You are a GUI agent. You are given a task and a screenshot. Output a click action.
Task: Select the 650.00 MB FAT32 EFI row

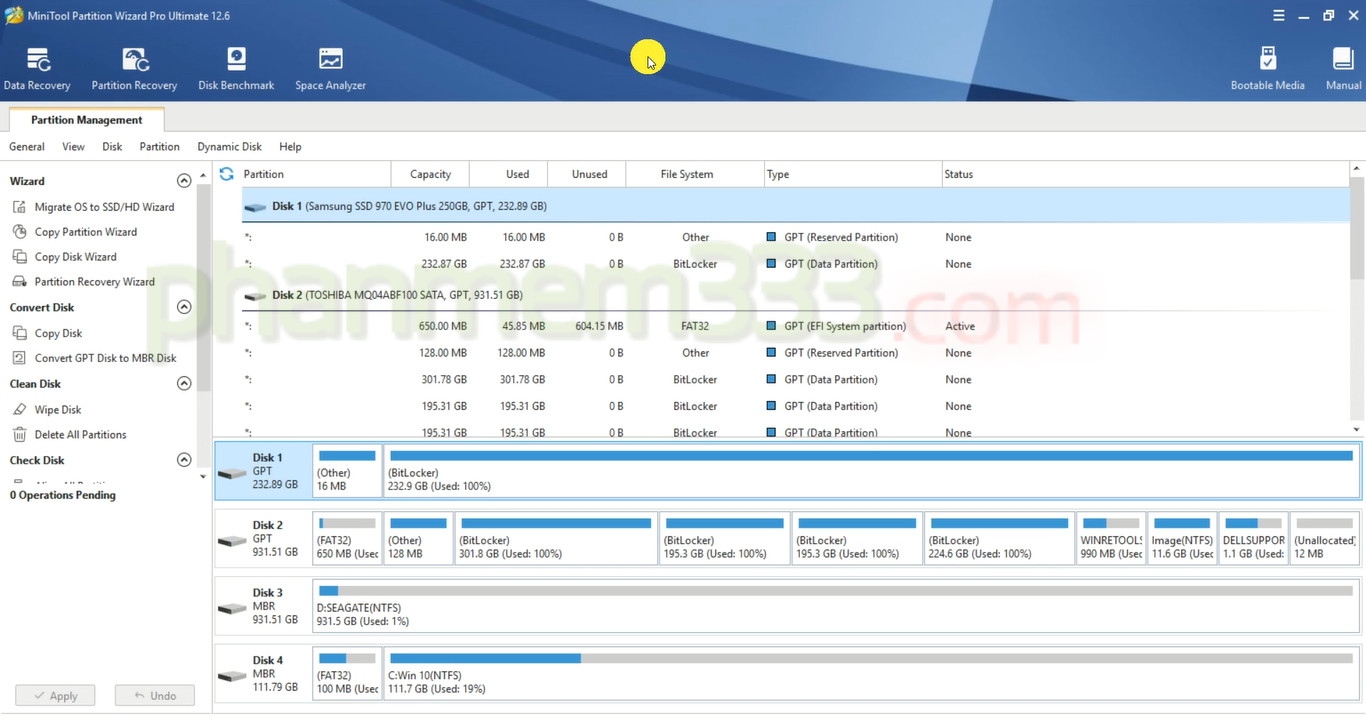(795, 326)
